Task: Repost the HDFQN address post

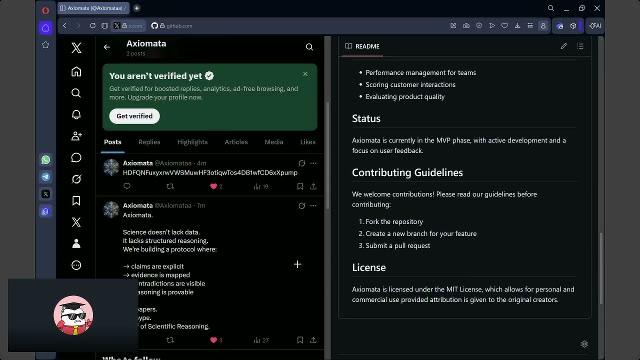Action: (170, 187)
